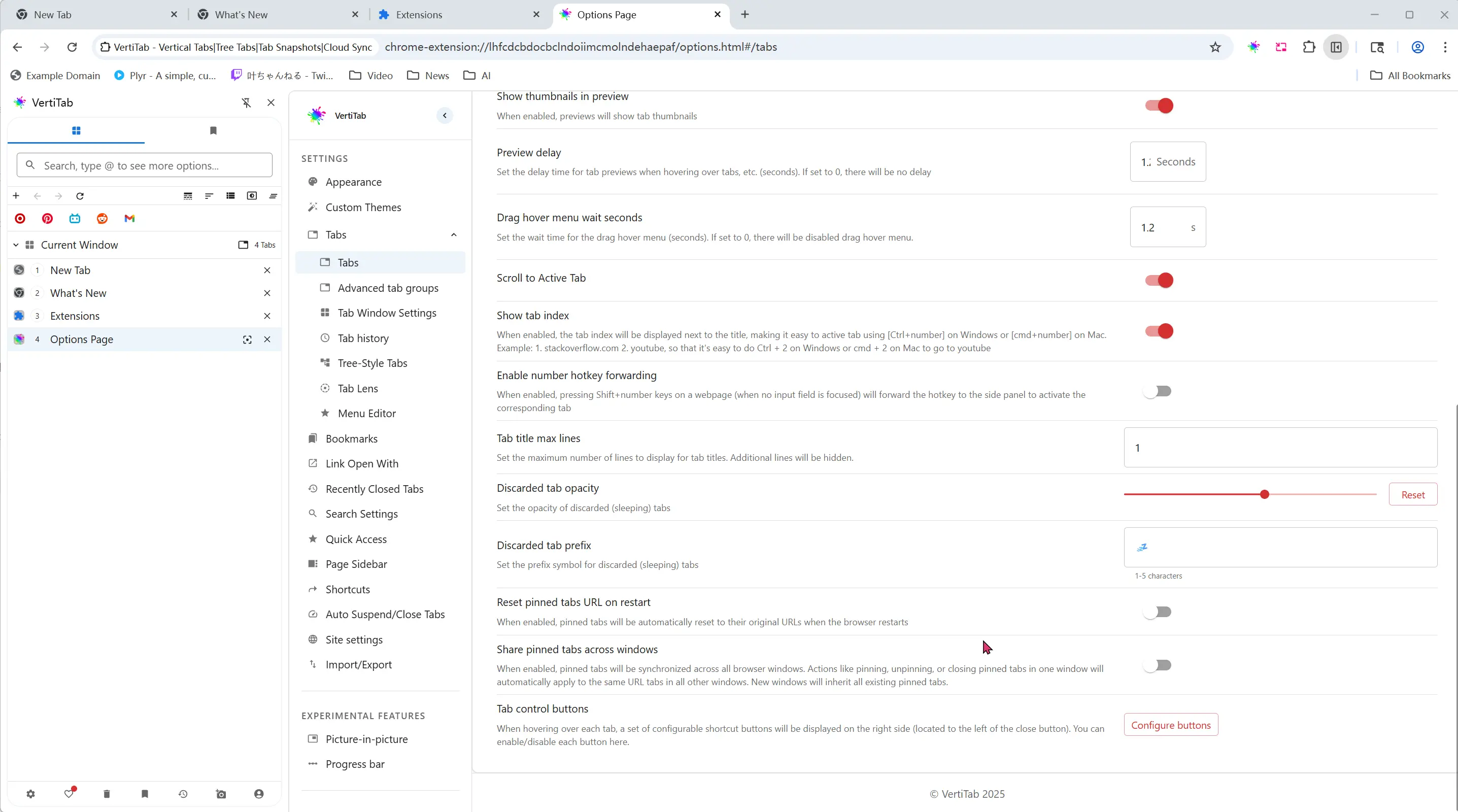1458x812 pixels.
Task: Click the side panel search field
Action: [x=144, y=165]
